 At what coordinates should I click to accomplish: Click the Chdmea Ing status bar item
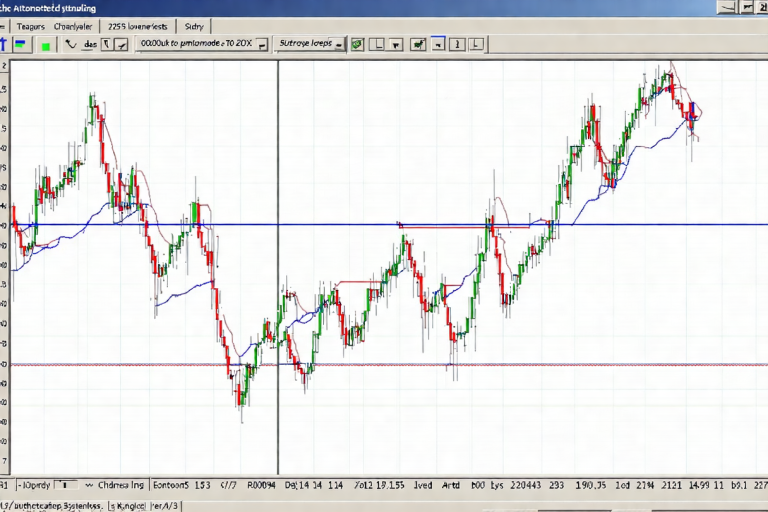(118, 485)
